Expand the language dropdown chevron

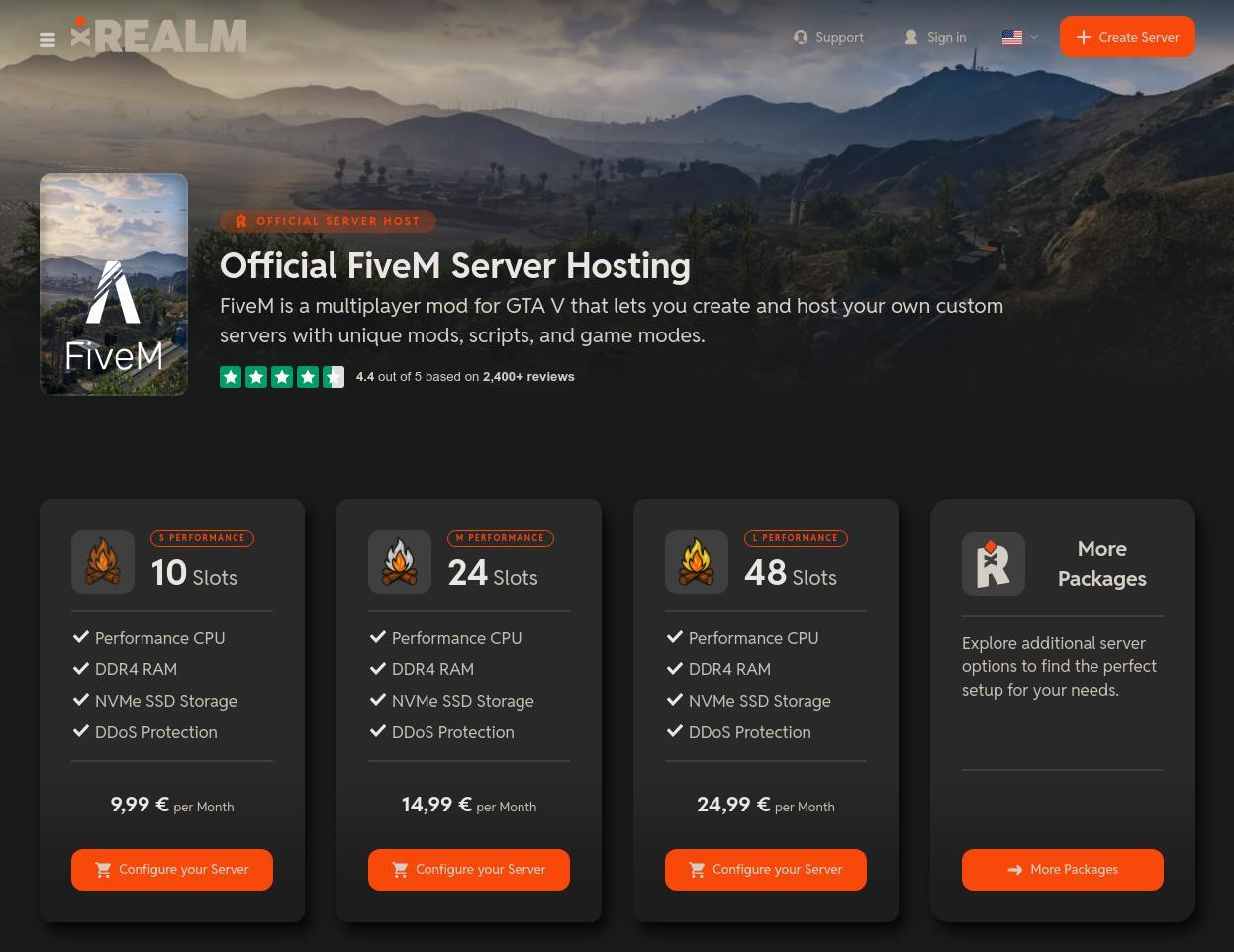tap(1034, 37)
